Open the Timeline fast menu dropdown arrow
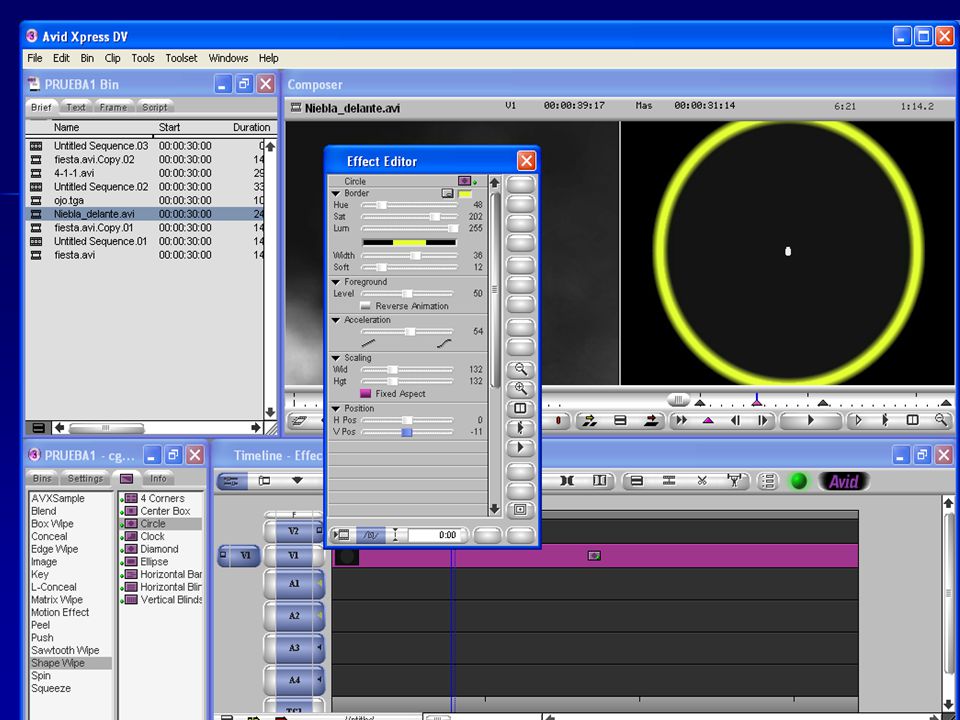960x720 pixels. tap(297, 481)
